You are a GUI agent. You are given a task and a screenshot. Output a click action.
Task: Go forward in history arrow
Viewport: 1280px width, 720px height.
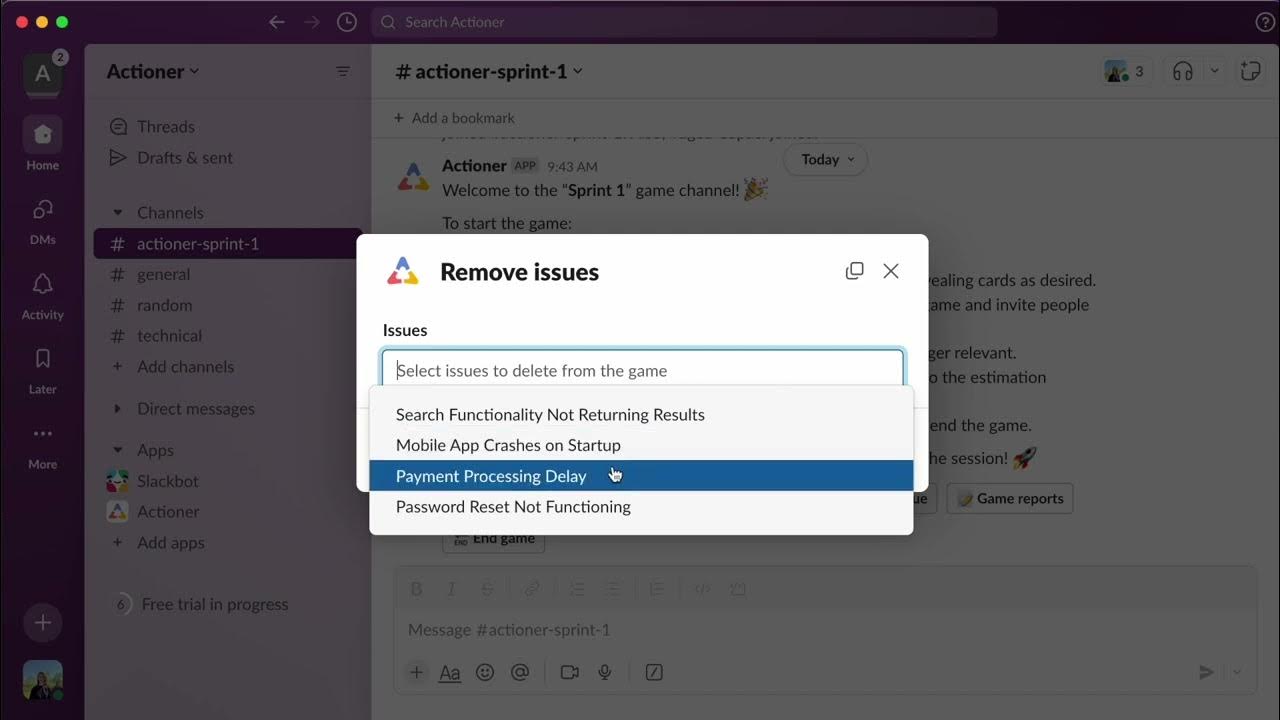click(311, 22)
